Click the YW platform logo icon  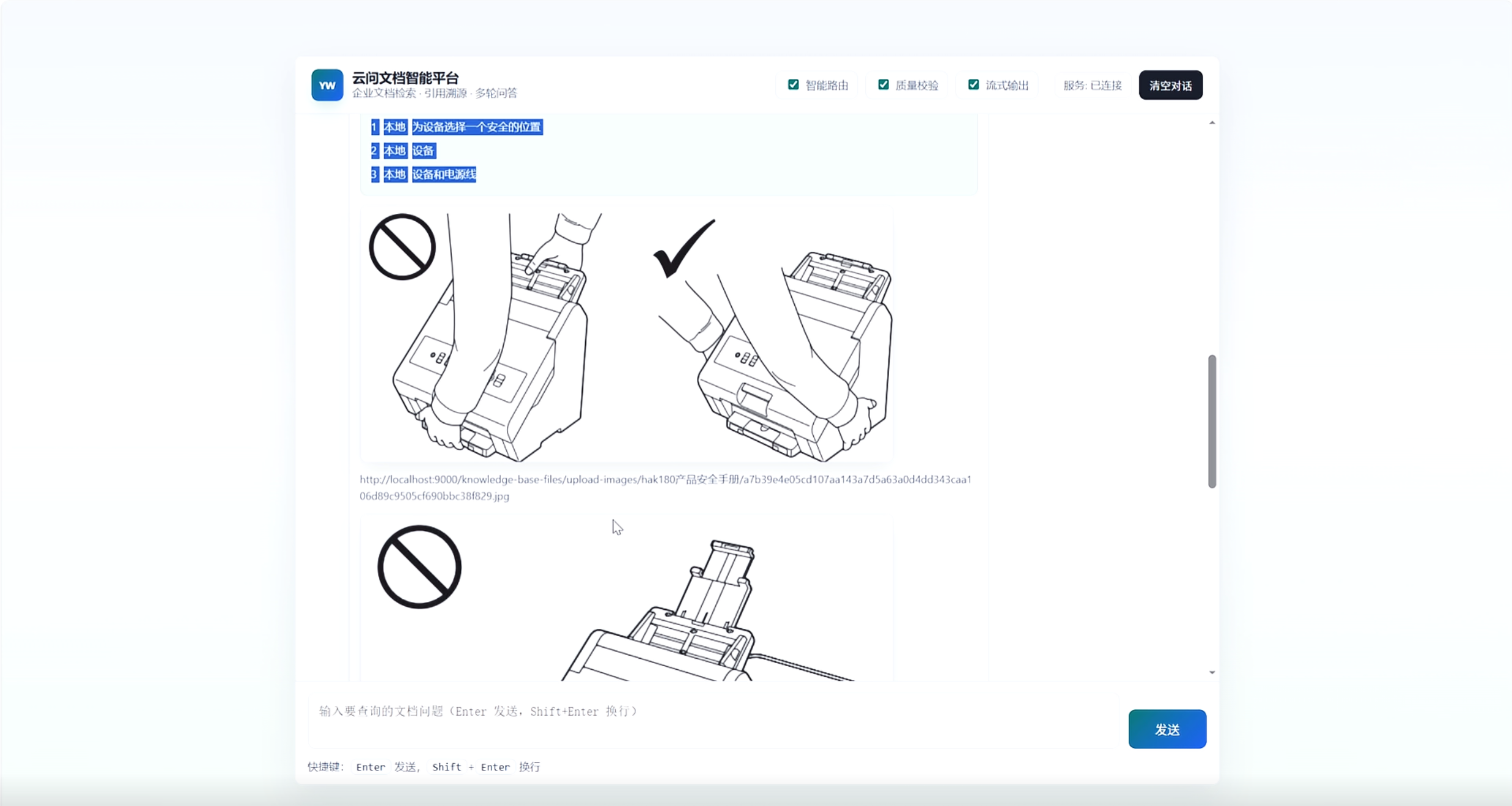coord(327,85)
